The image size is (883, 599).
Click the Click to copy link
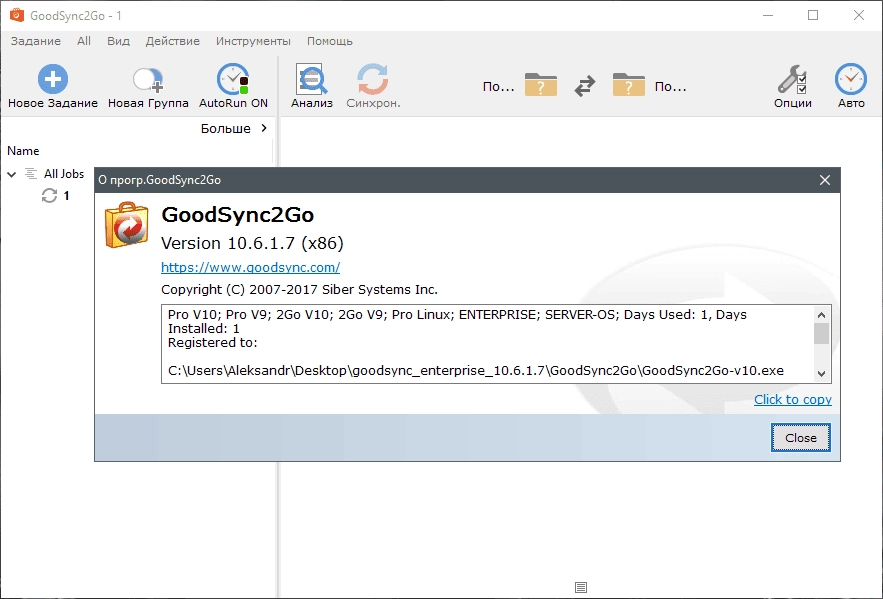[793, 400]
